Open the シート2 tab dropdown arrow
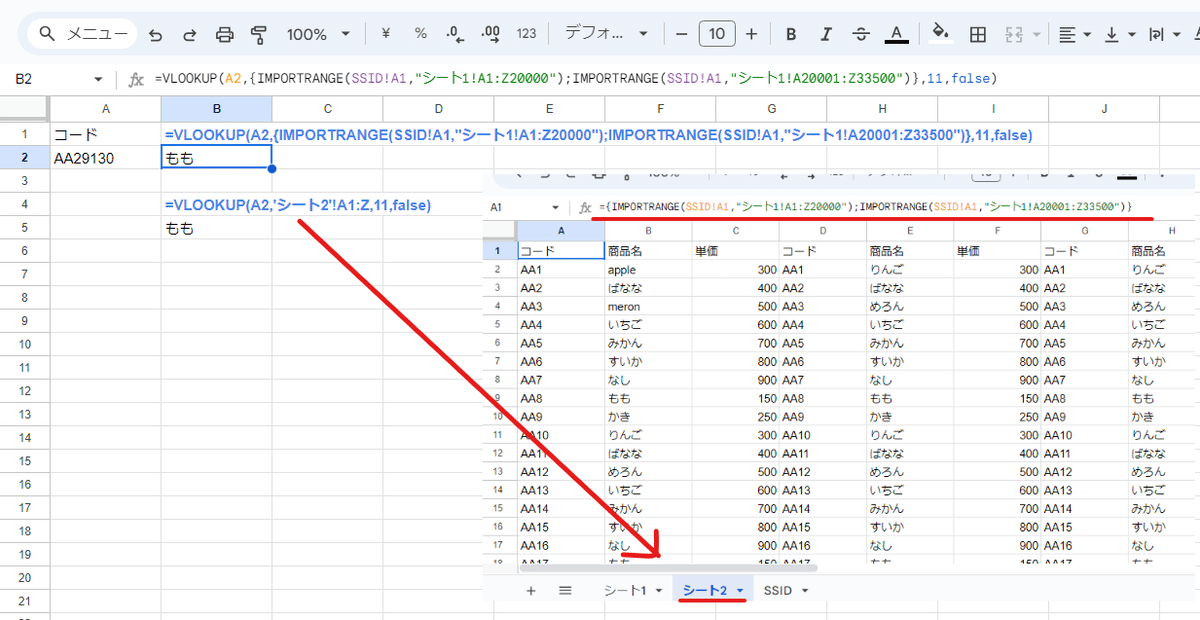The width and height of the screenshot is (1200, 620). click(x=739, y=591)
